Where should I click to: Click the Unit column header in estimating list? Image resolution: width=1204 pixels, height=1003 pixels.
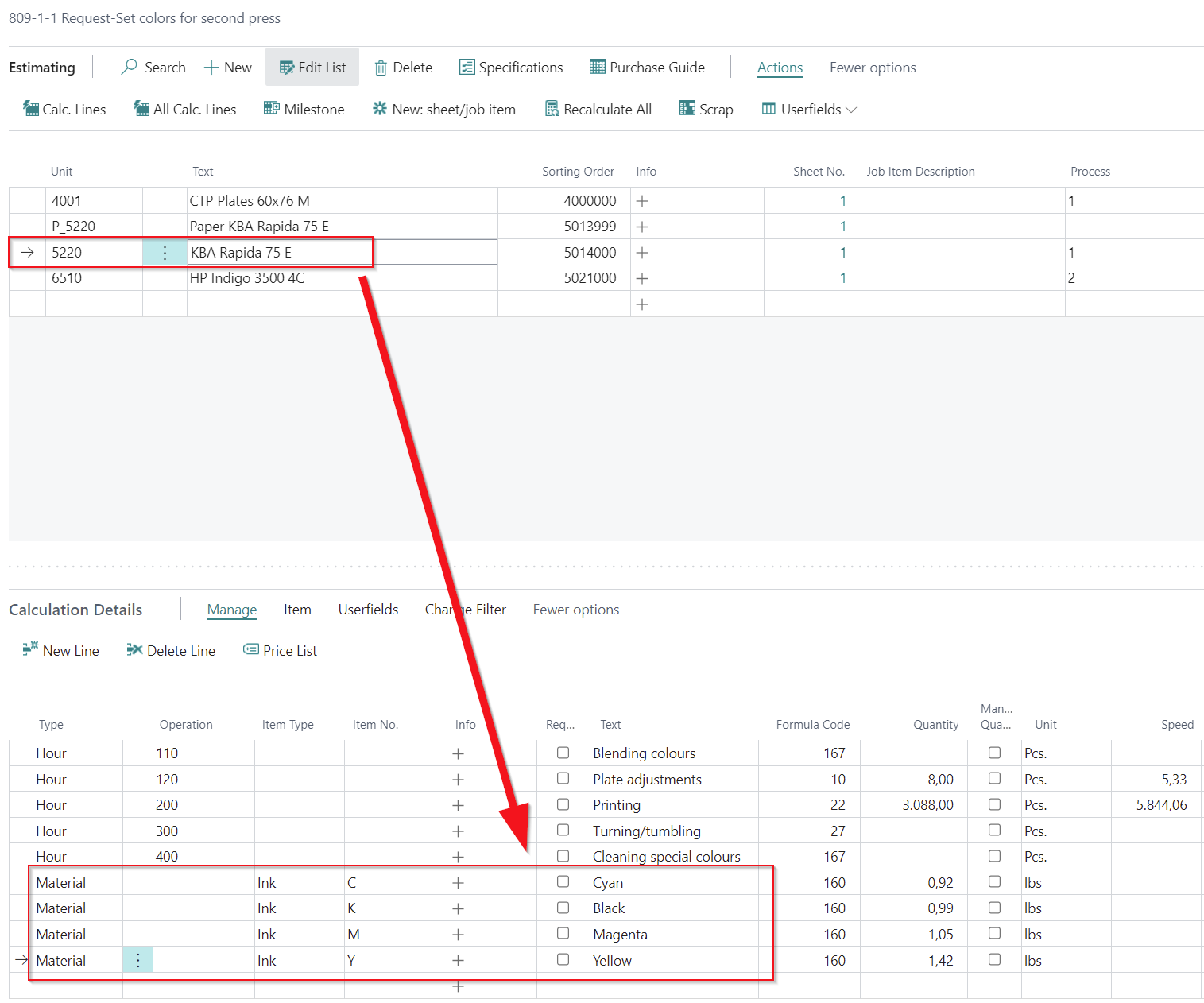click(61, 172)
